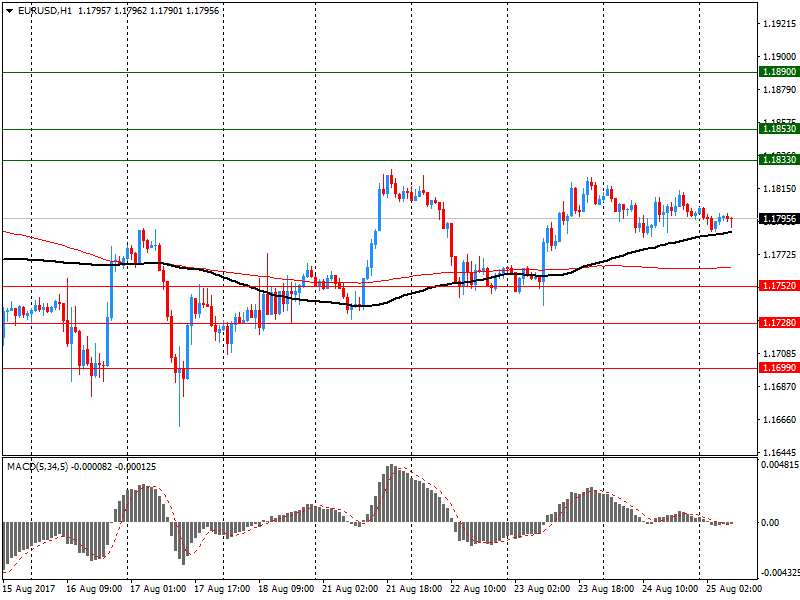This screenshot has width=800, height=600.
Task: Click the 1.18330 green level price label
Action: click(x=779, y=160)
